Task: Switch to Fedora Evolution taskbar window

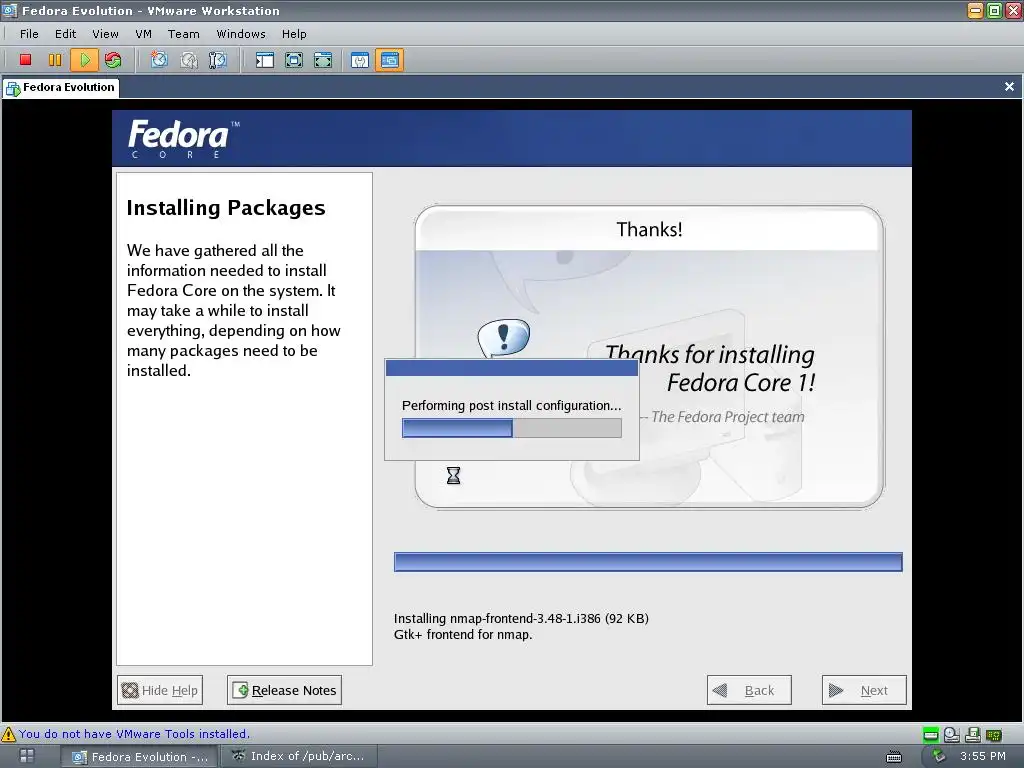Action: [140, 757]
